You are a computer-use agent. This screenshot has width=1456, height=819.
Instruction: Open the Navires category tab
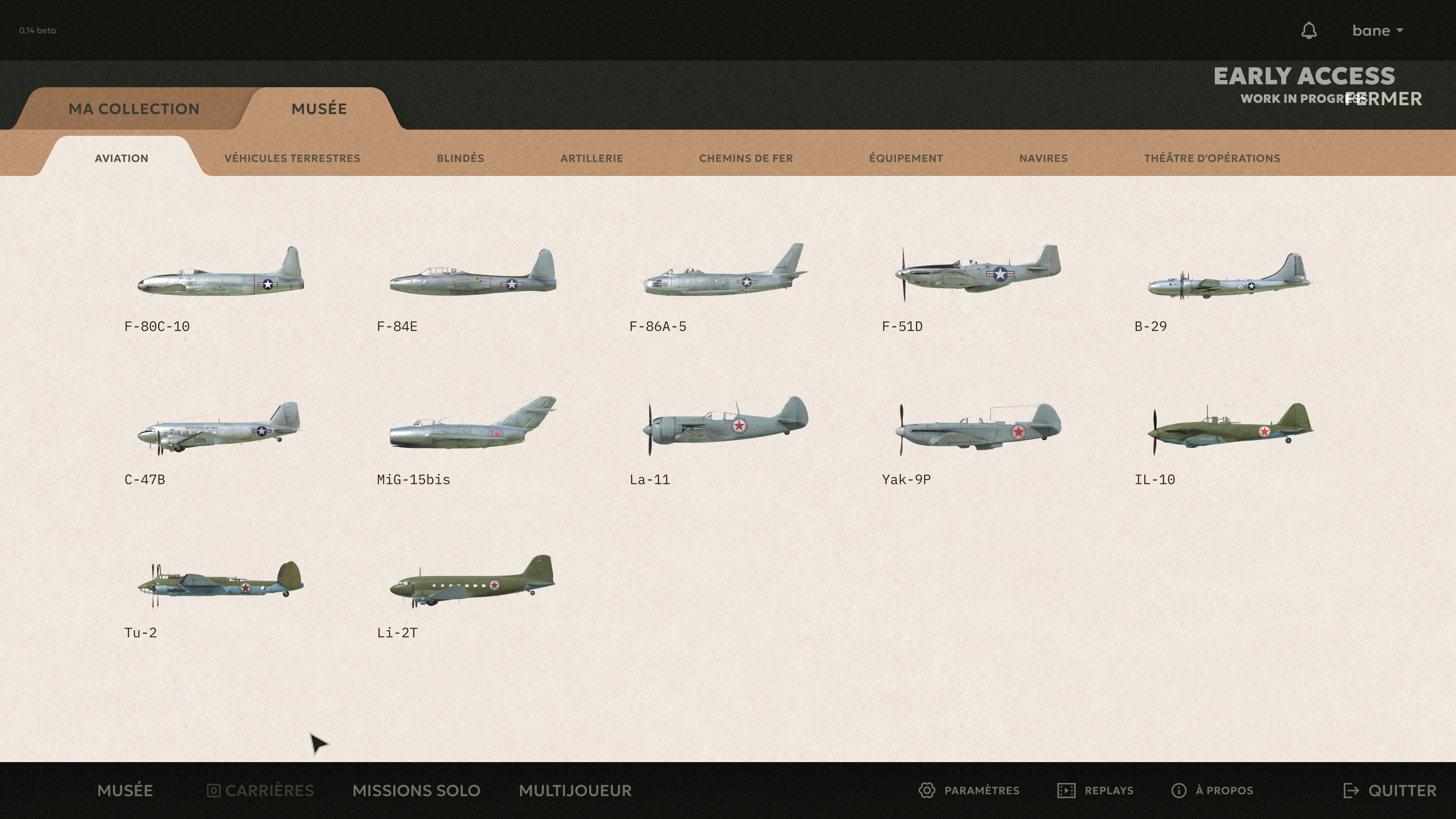coord(1043,158)
